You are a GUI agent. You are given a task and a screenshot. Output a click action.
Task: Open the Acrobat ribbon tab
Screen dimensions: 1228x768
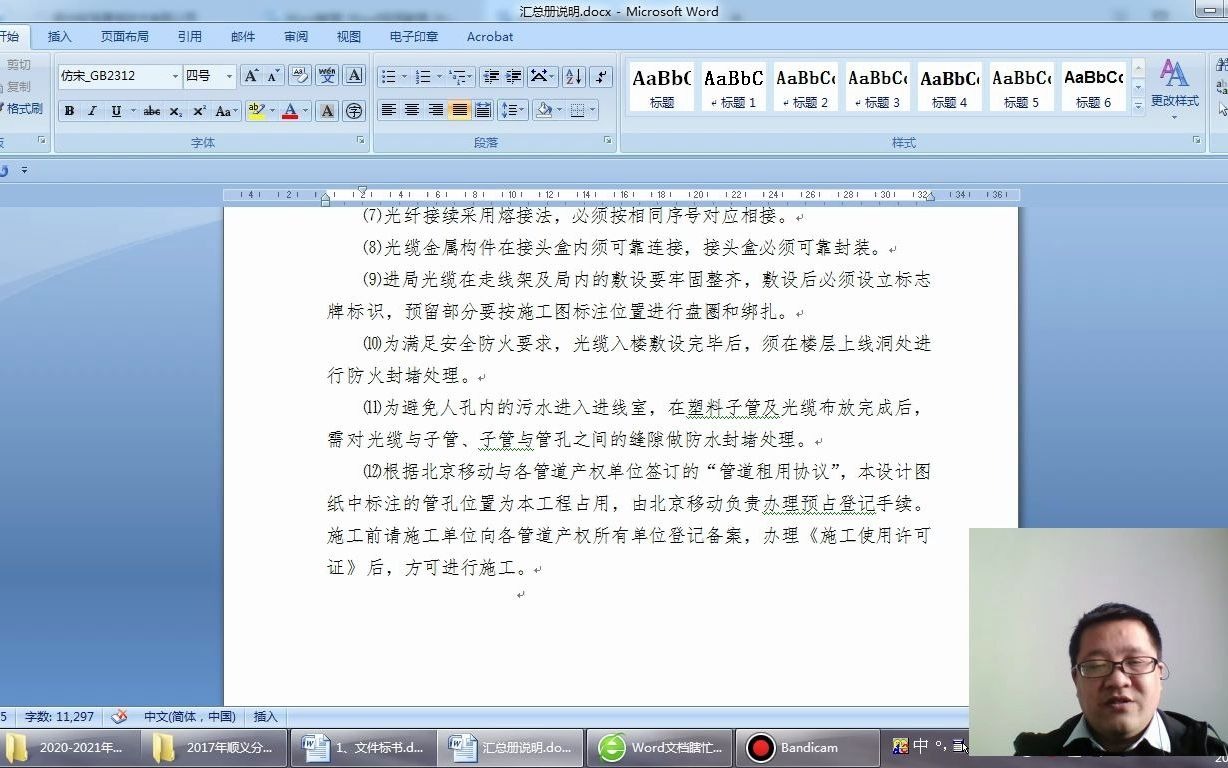(488, 36)
